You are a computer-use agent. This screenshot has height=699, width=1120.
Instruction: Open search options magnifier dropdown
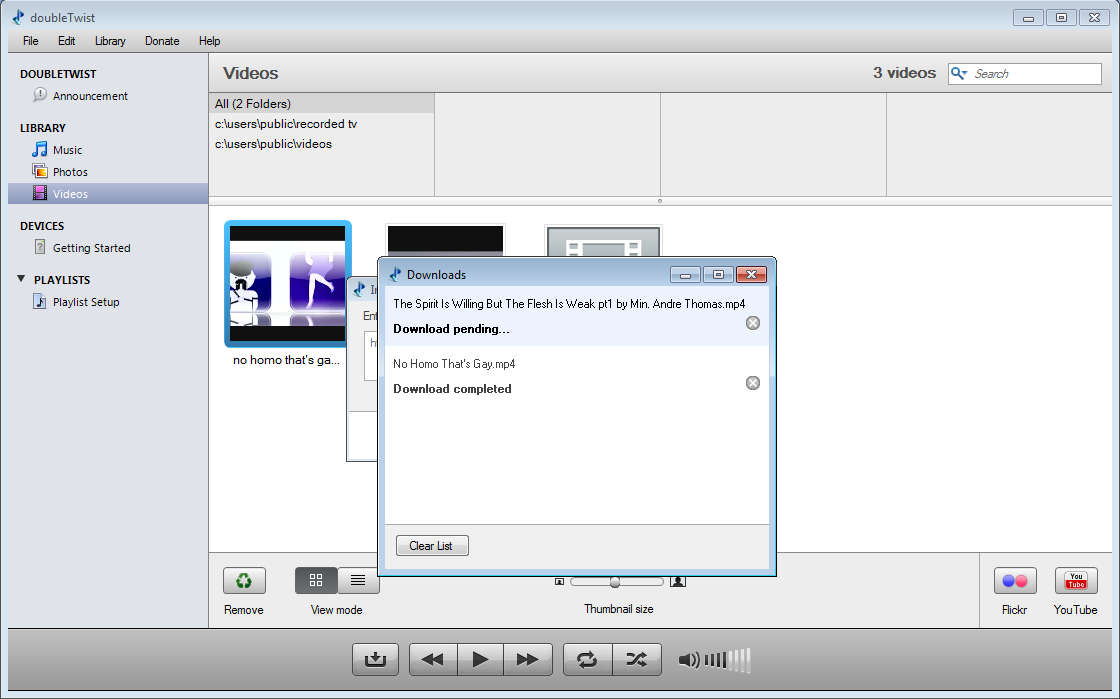click(x=959, y=74)
